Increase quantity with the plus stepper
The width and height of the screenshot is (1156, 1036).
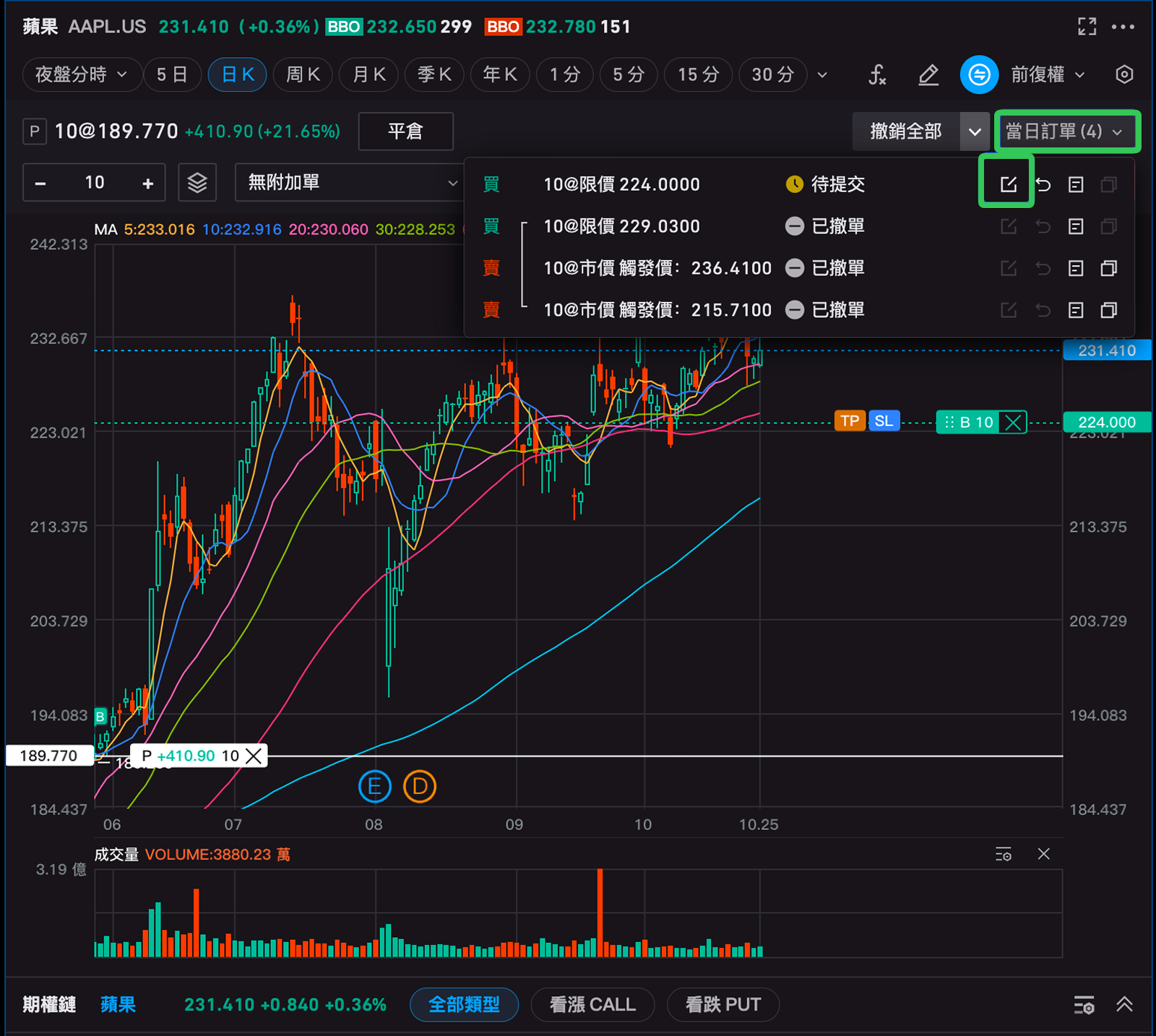(x=148, y=183)
